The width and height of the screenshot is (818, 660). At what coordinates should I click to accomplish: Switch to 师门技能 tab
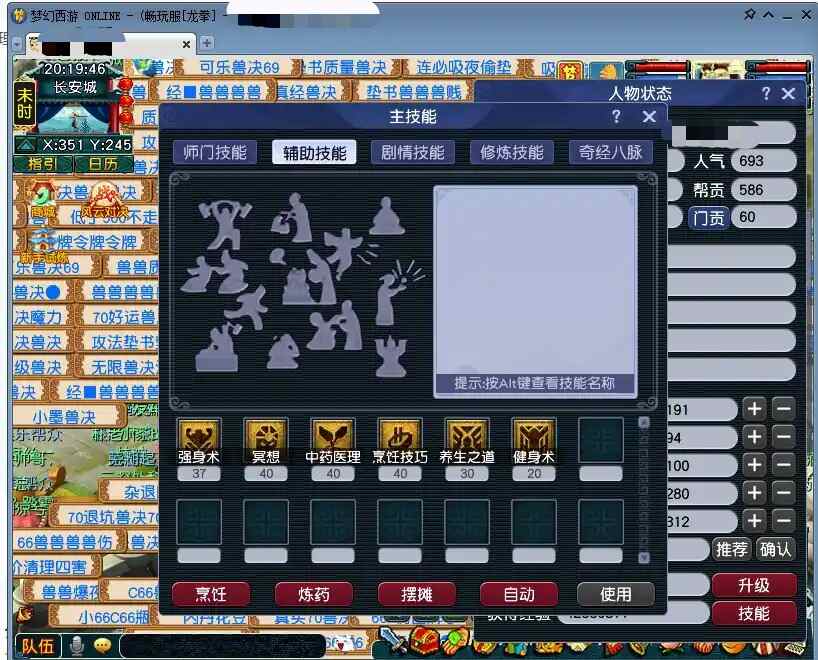click(x=215, y=152)
